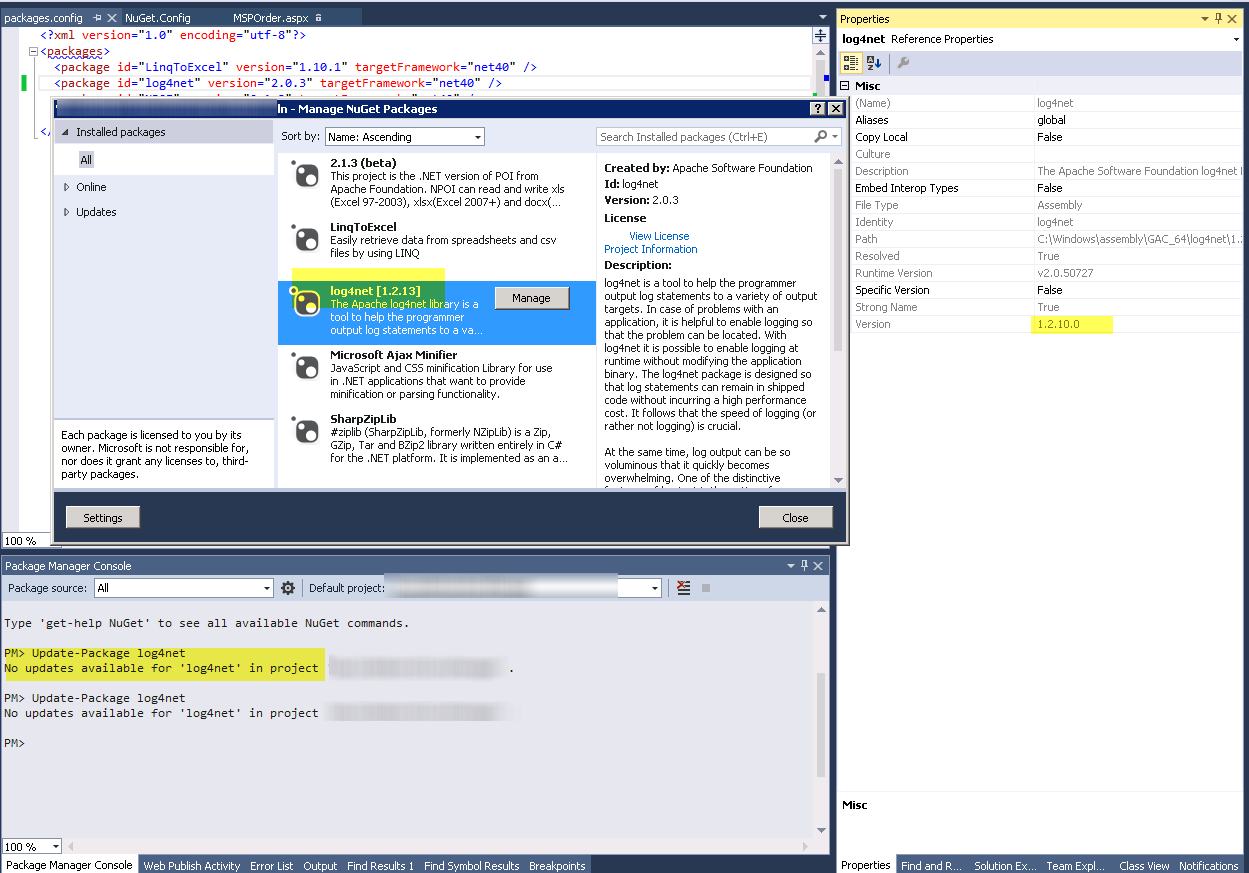Open the Error List tab

pos(272,865)
